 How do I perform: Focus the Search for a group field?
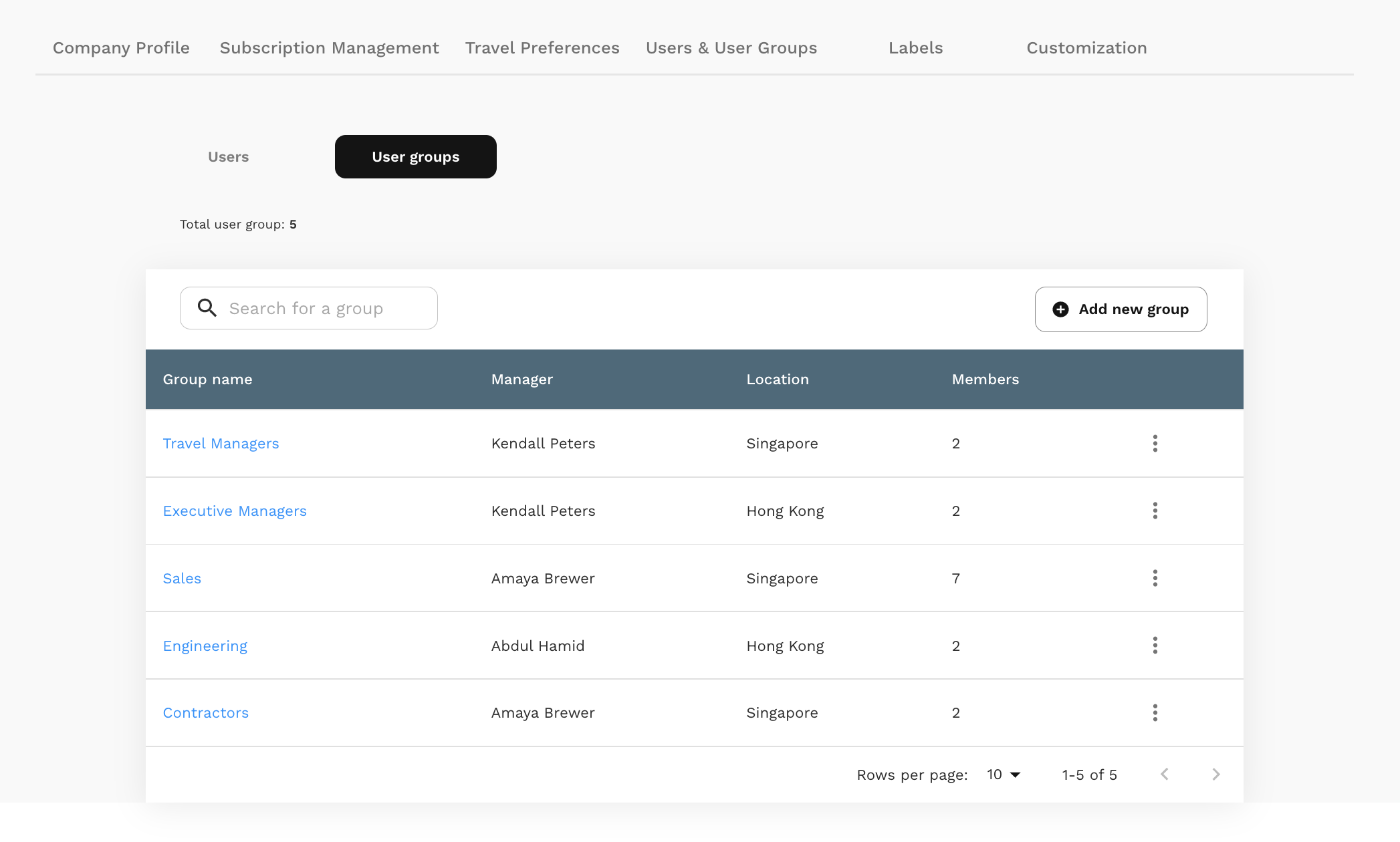click(309, 308)
